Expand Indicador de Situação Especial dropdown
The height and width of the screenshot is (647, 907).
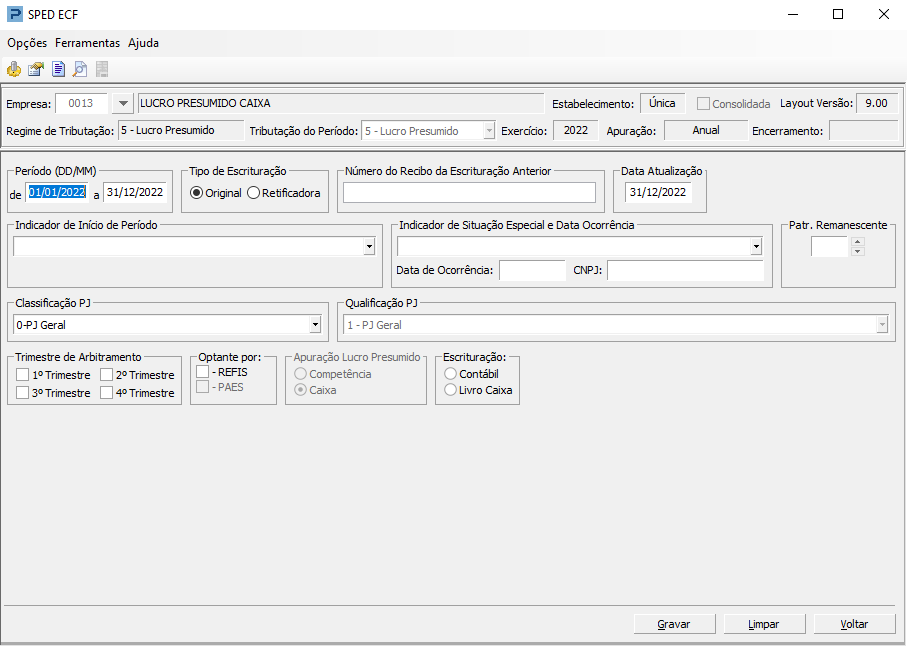click(x=756, y=247)
